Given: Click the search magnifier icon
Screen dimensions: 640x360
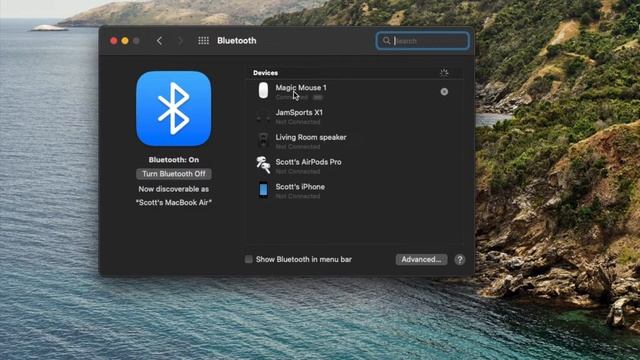Looking at the screenshot, I should click(387, 40).
